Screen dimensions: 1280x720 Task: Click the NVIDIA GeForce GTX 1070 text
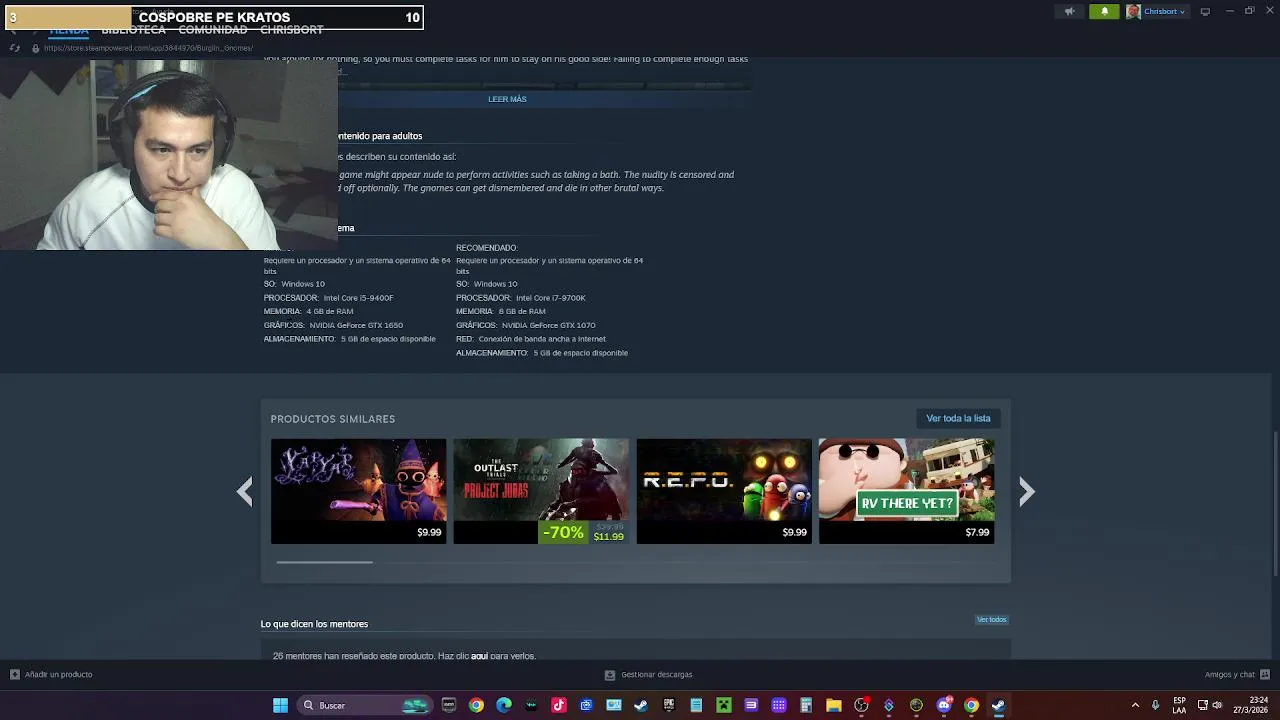point(548,325)
